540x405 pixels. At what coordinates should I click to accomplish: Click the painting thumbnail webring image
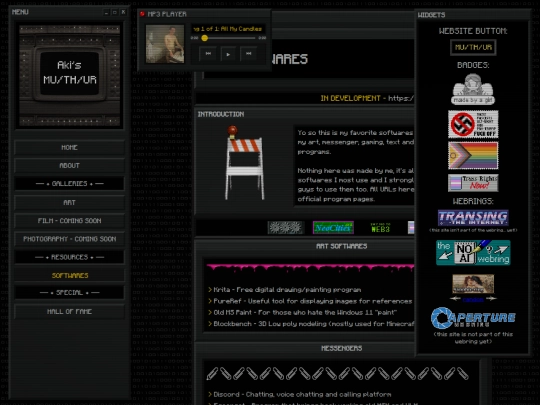[x=473, y=284]
